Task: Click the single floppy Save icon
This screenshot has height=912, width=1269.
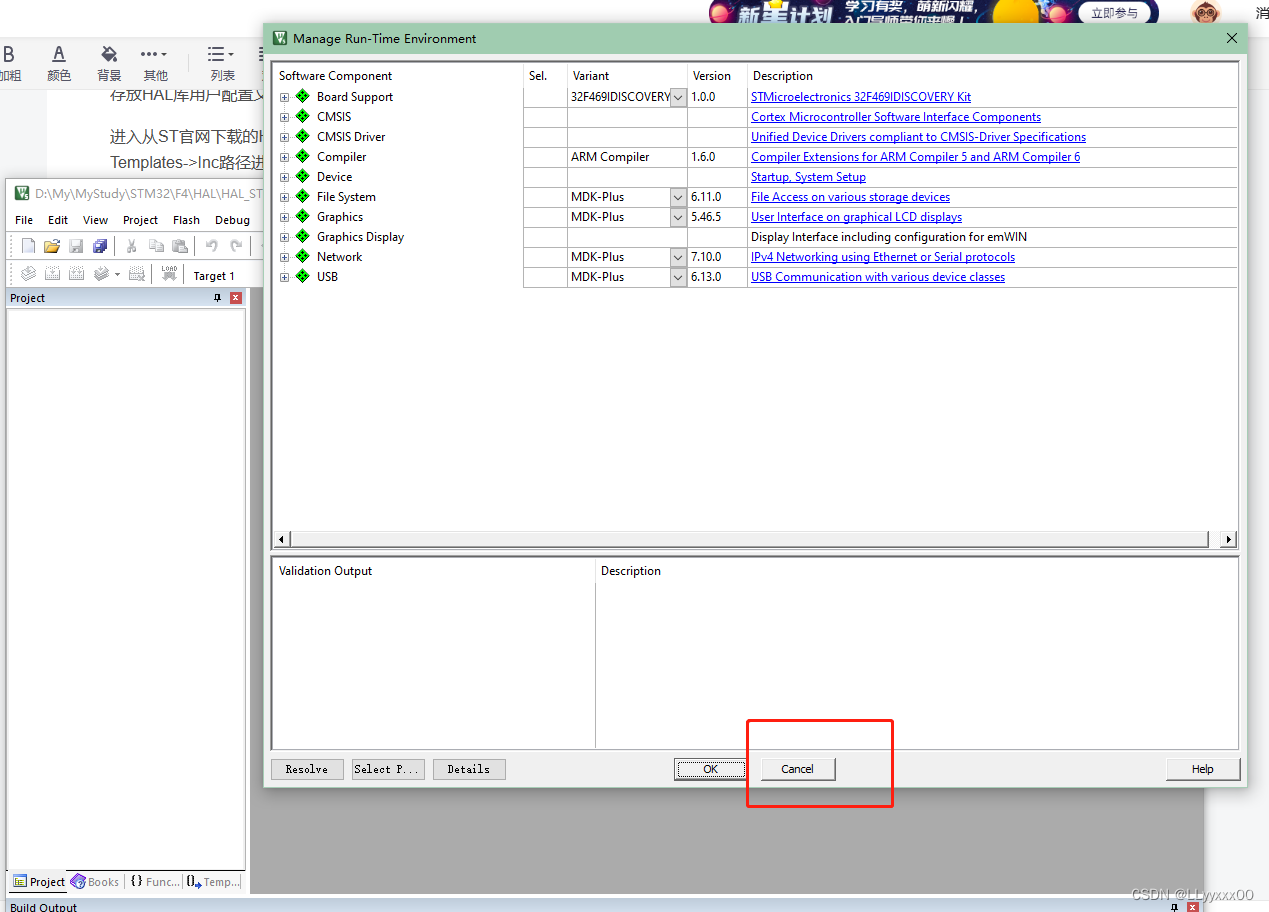Action: coord(76,246)
